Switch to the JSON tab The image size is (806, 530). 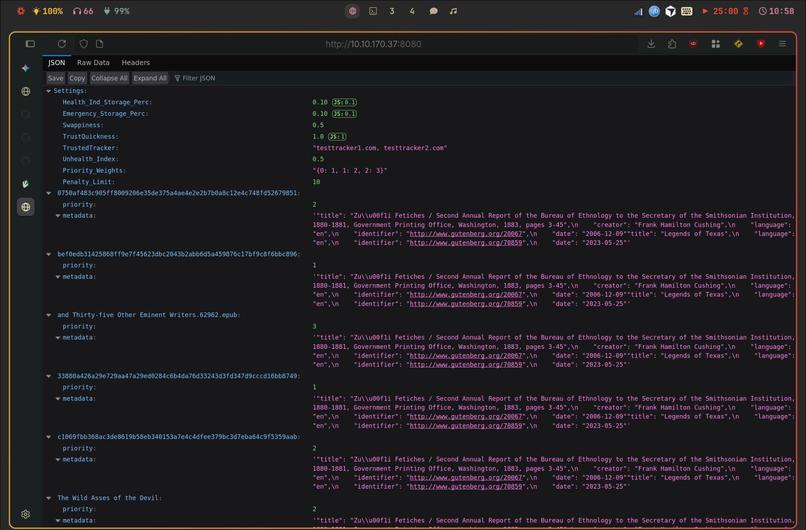pyautogui.click(x=57, y=63)
